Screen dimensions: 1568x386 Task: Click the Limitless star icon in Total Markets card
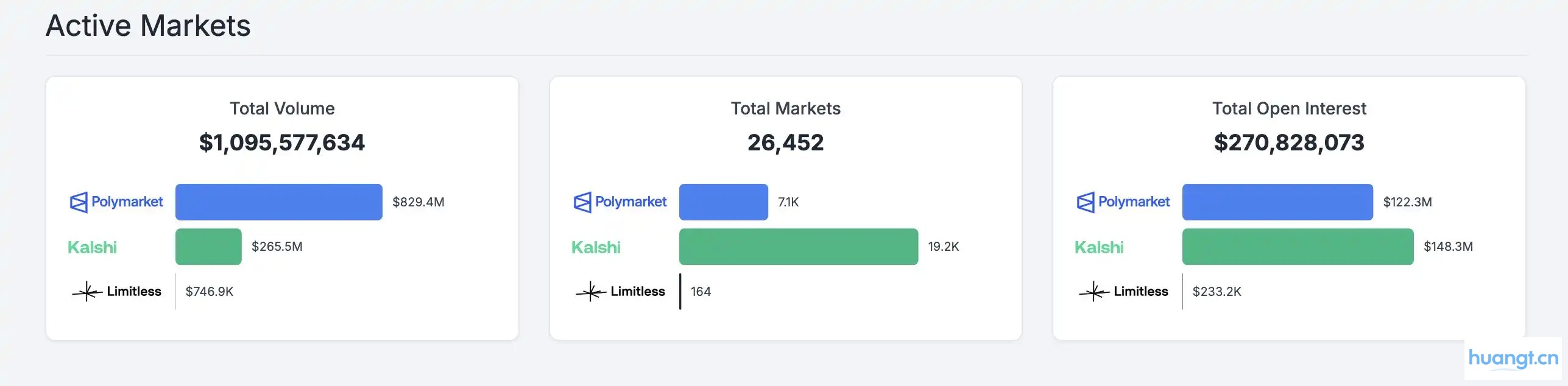(590, 291)
